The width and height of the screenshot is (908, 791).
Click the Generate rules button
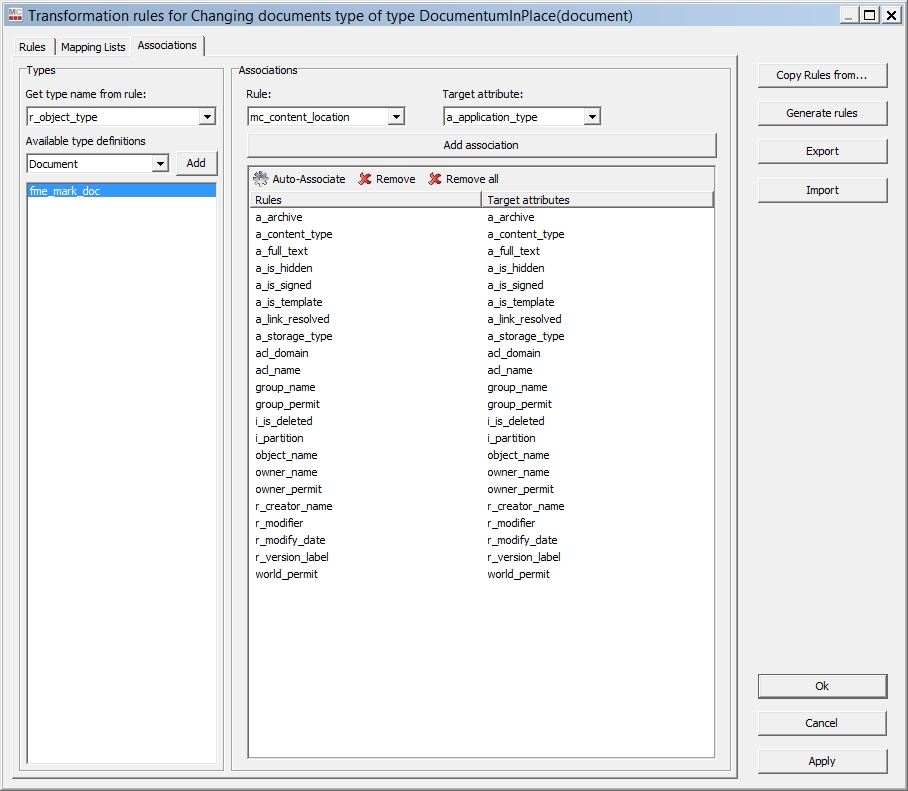[x=822, y=113]
